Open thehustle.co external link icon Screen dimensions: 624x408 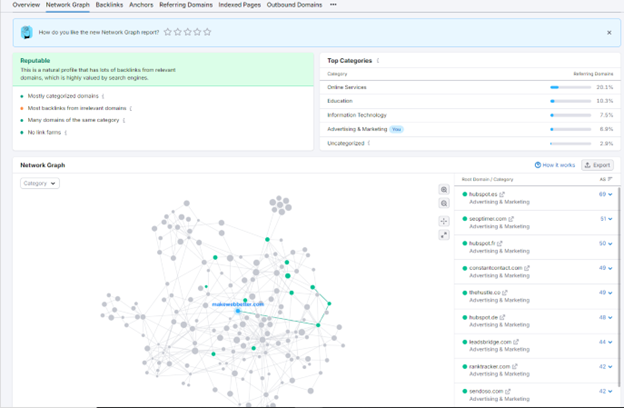tap(505, 293)
